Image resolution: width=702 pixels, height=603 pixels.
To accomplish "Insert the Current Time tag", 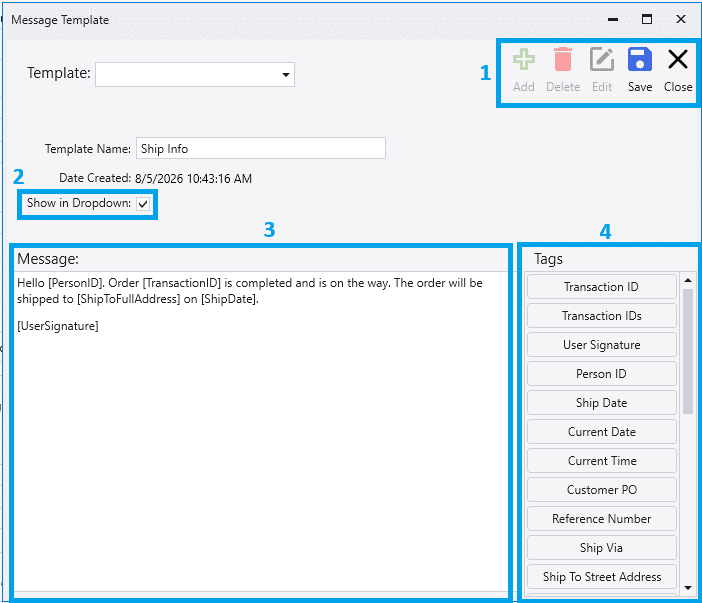I will point(601,461).
